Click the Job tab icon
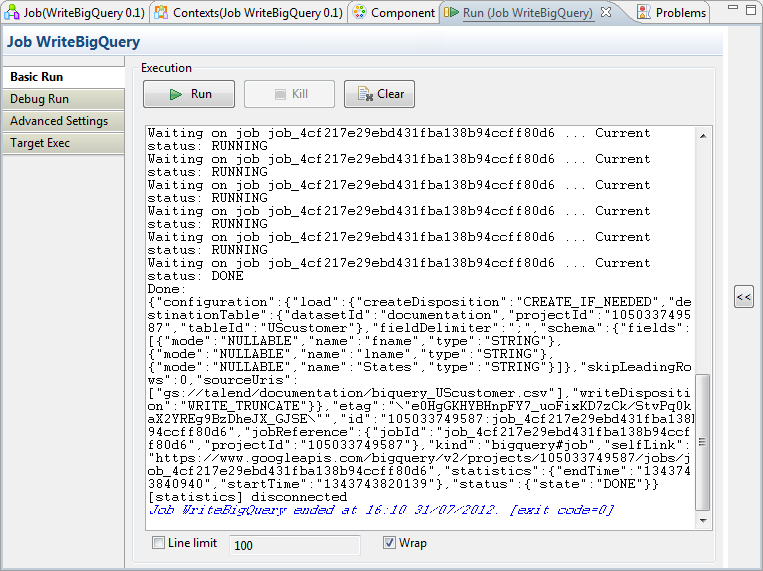Screen dimensions: 763x571 click(x=12, y=12)
